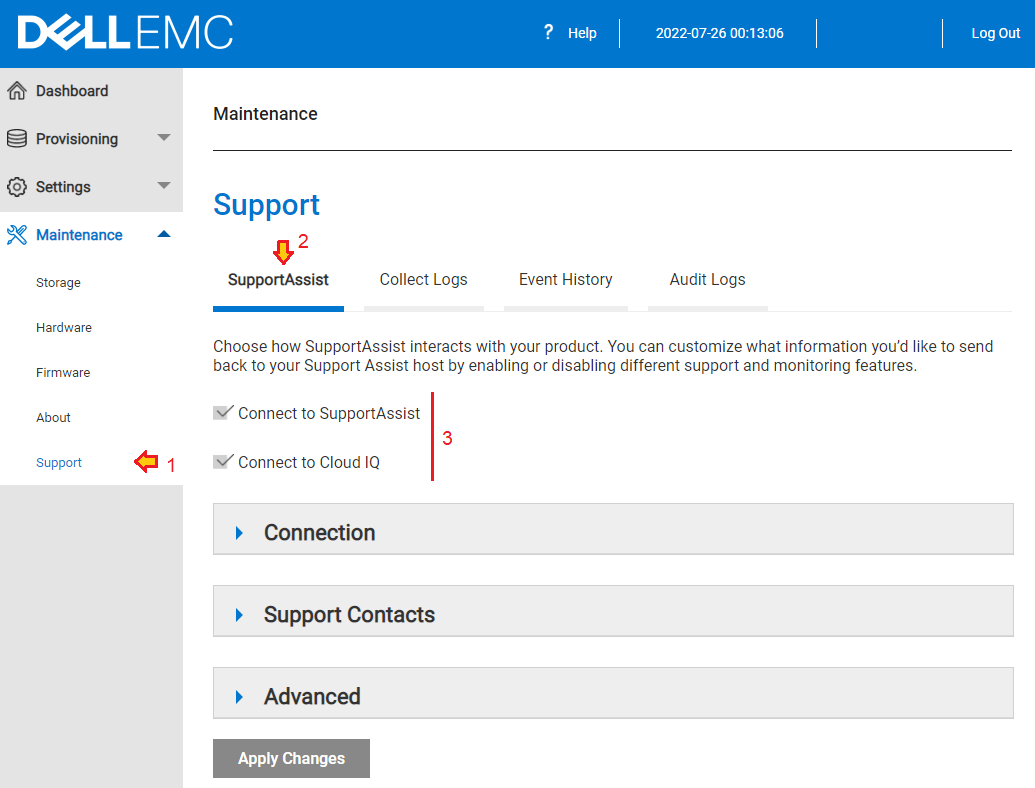1035x788 pixels.
Task: View the Audit Logs tab
Action: 707,280
